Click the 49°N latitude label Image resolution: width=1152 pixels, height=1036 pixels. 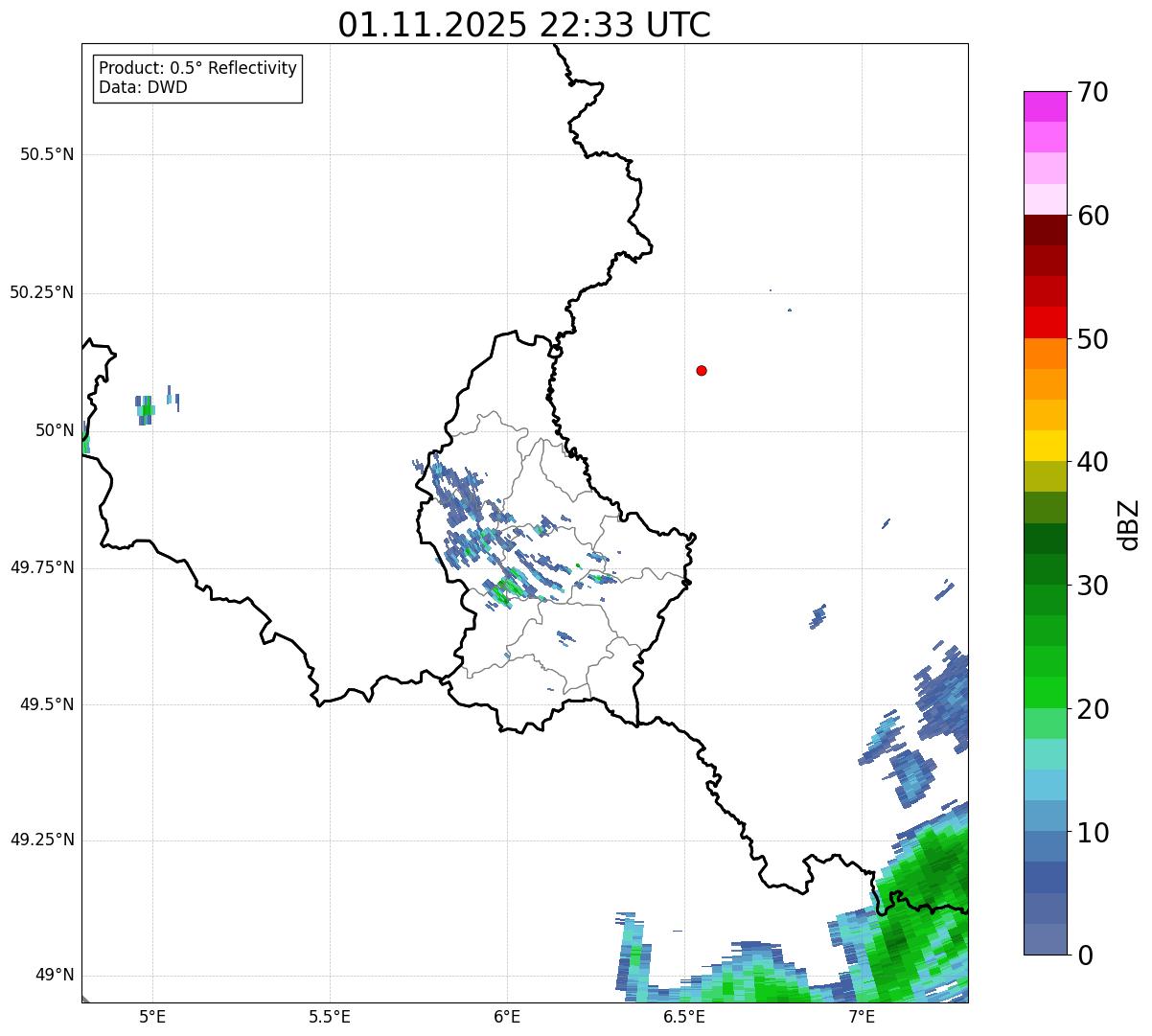click(55, 976)
